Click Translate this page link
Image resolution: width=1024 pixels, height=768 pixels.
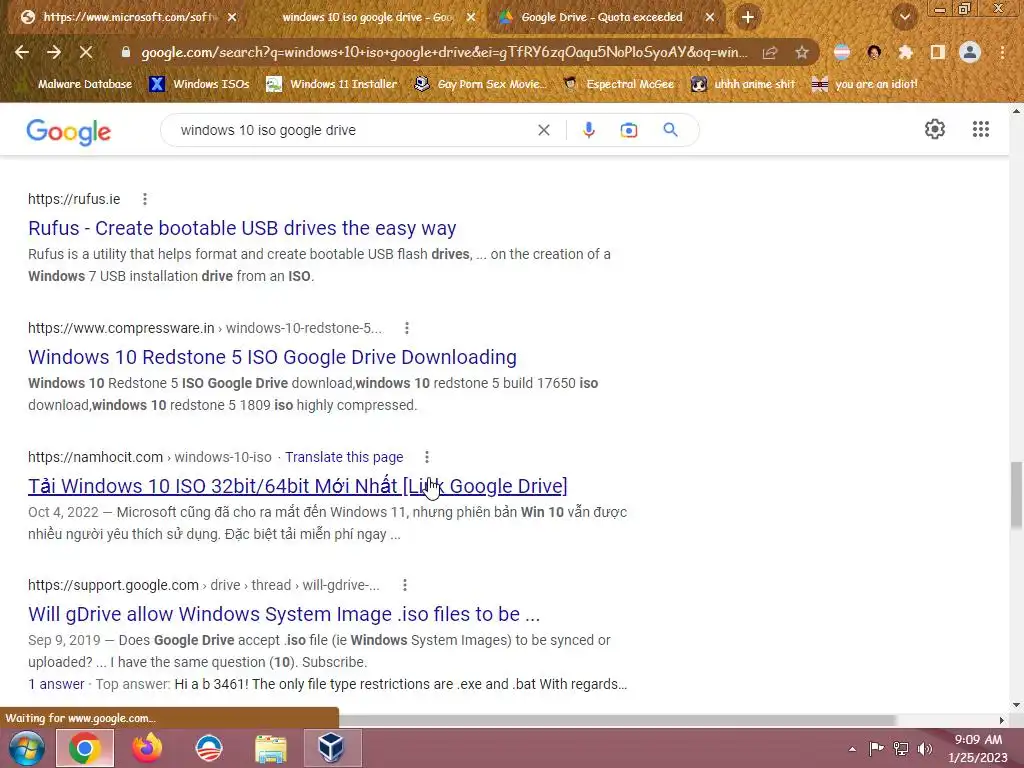click(344, 457)
